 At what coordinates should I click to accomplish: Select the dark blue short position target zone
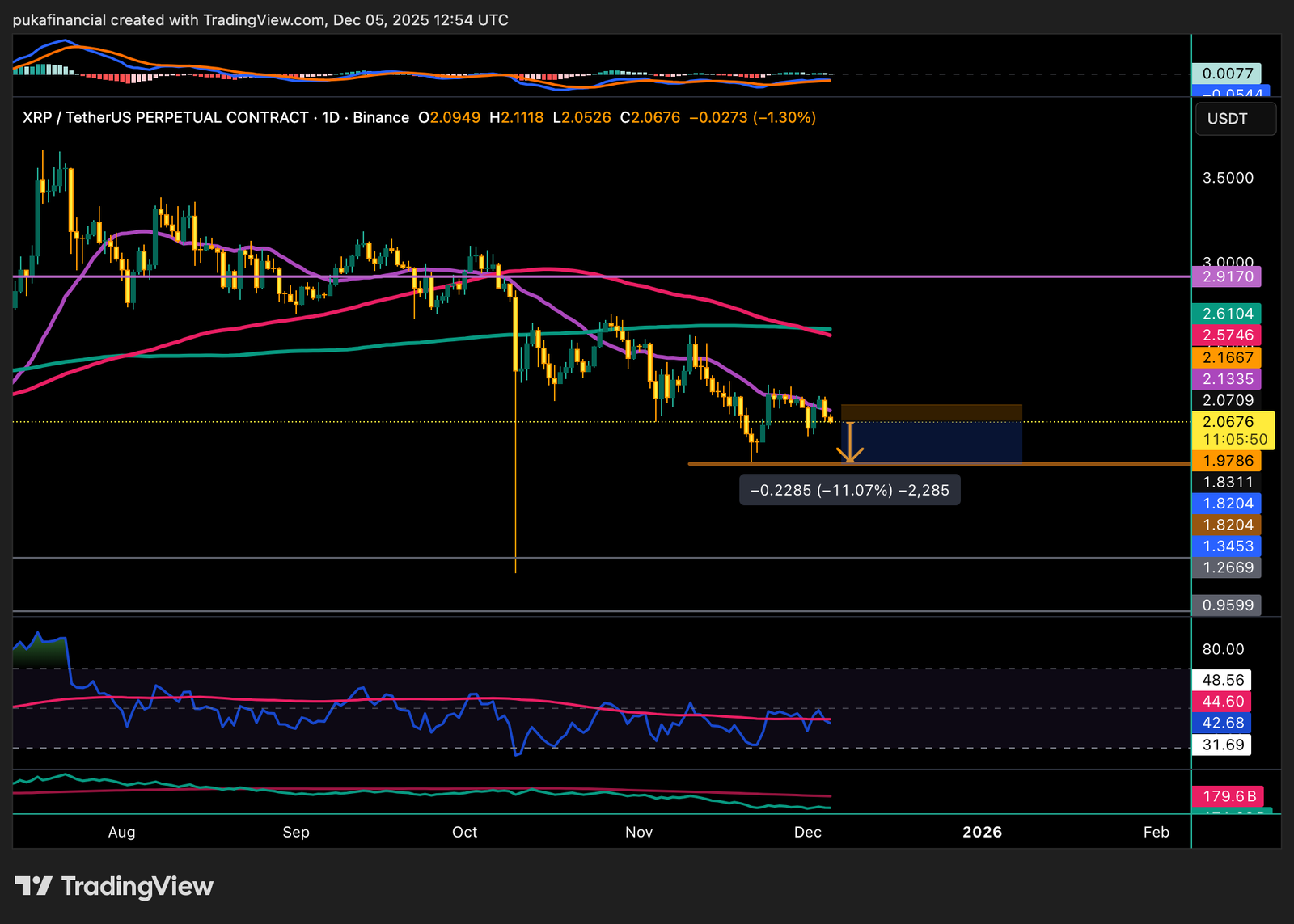[x=932, y=442]
